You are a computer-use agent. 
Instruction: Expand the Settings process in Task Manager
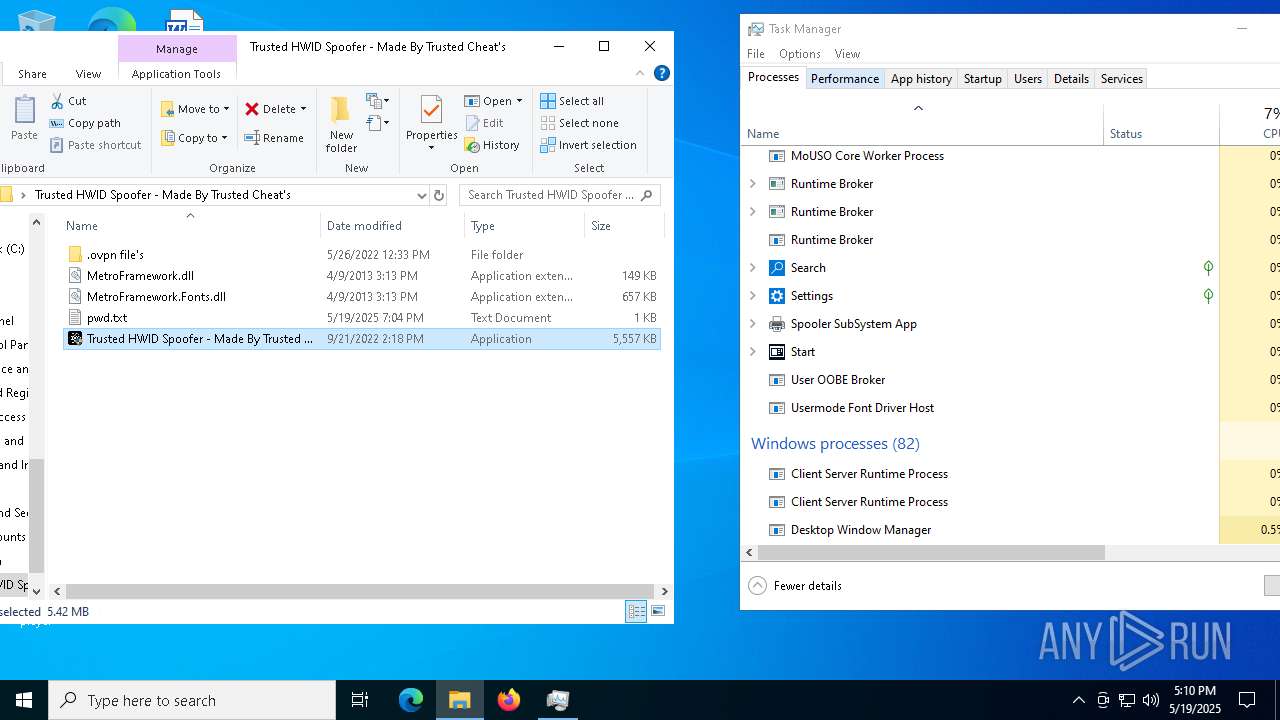(753, 296)
